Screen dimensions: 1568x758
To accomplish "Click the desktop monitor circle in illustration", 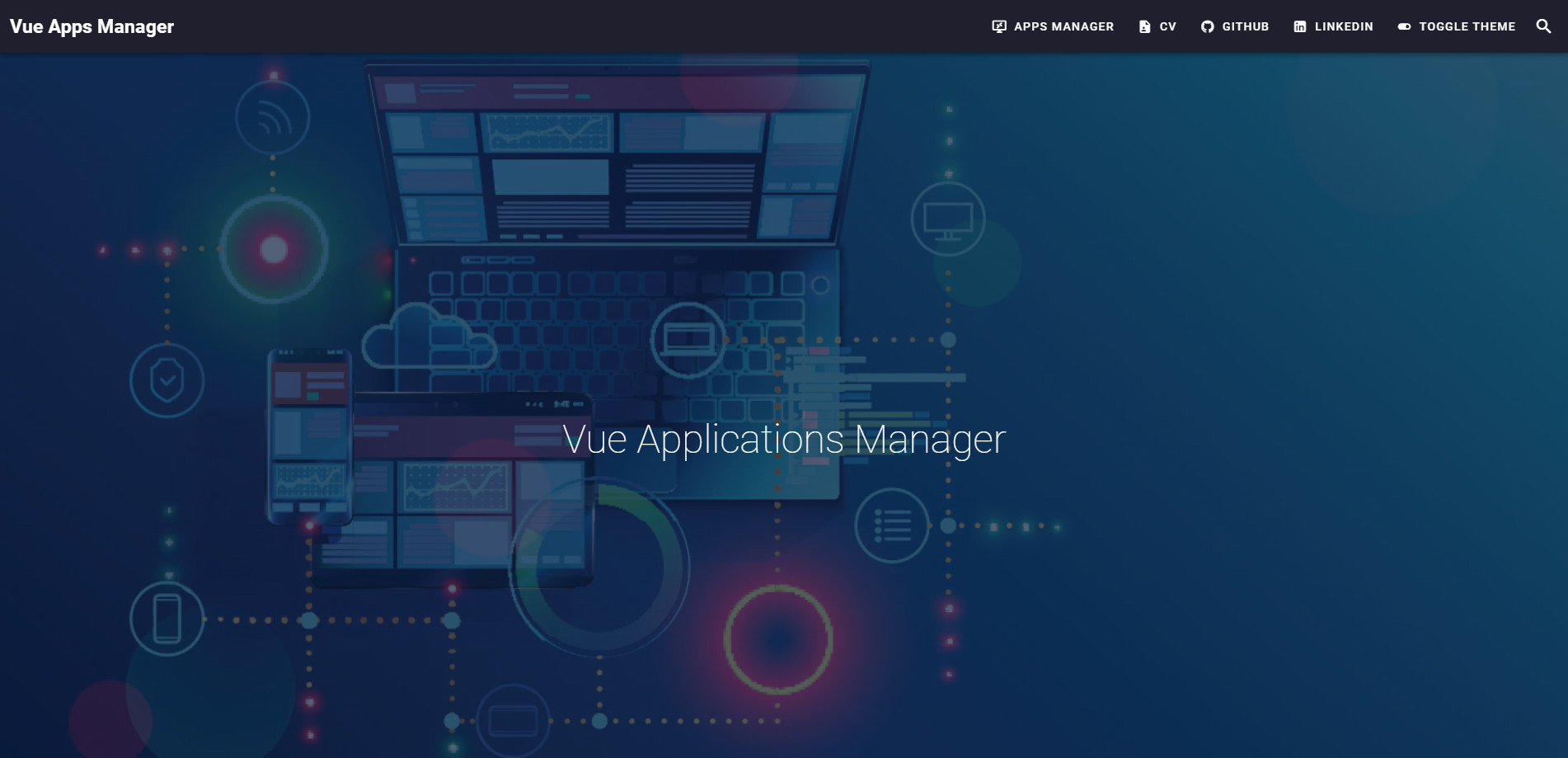I will coord(948,219).
